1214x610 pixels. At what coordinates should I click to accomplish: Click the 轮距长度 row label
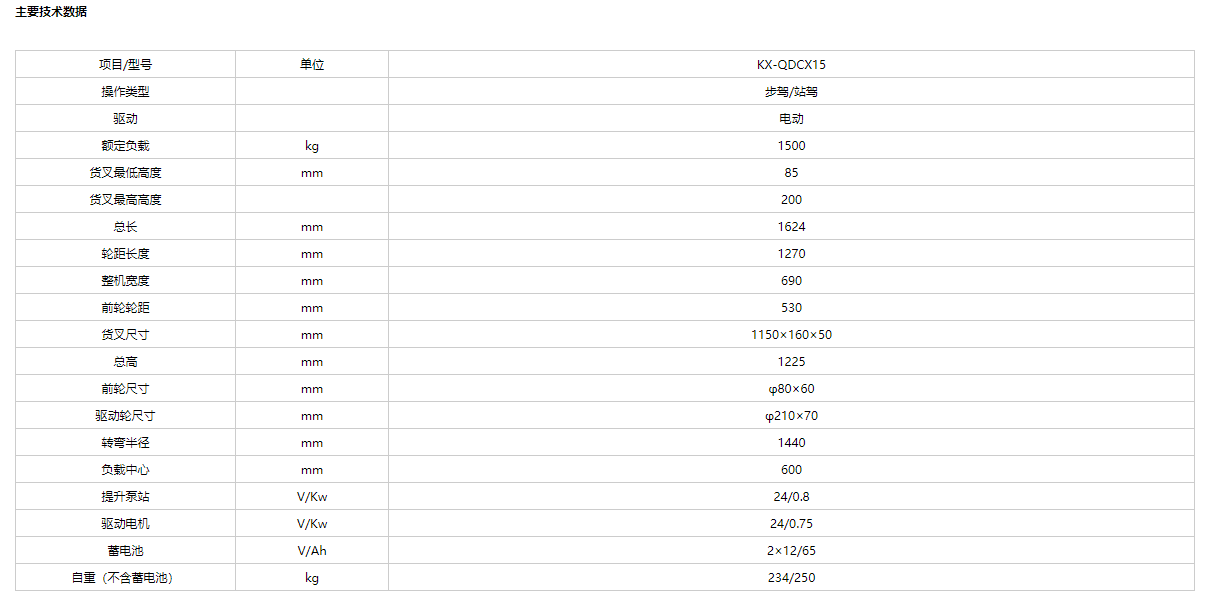point(125,253)
